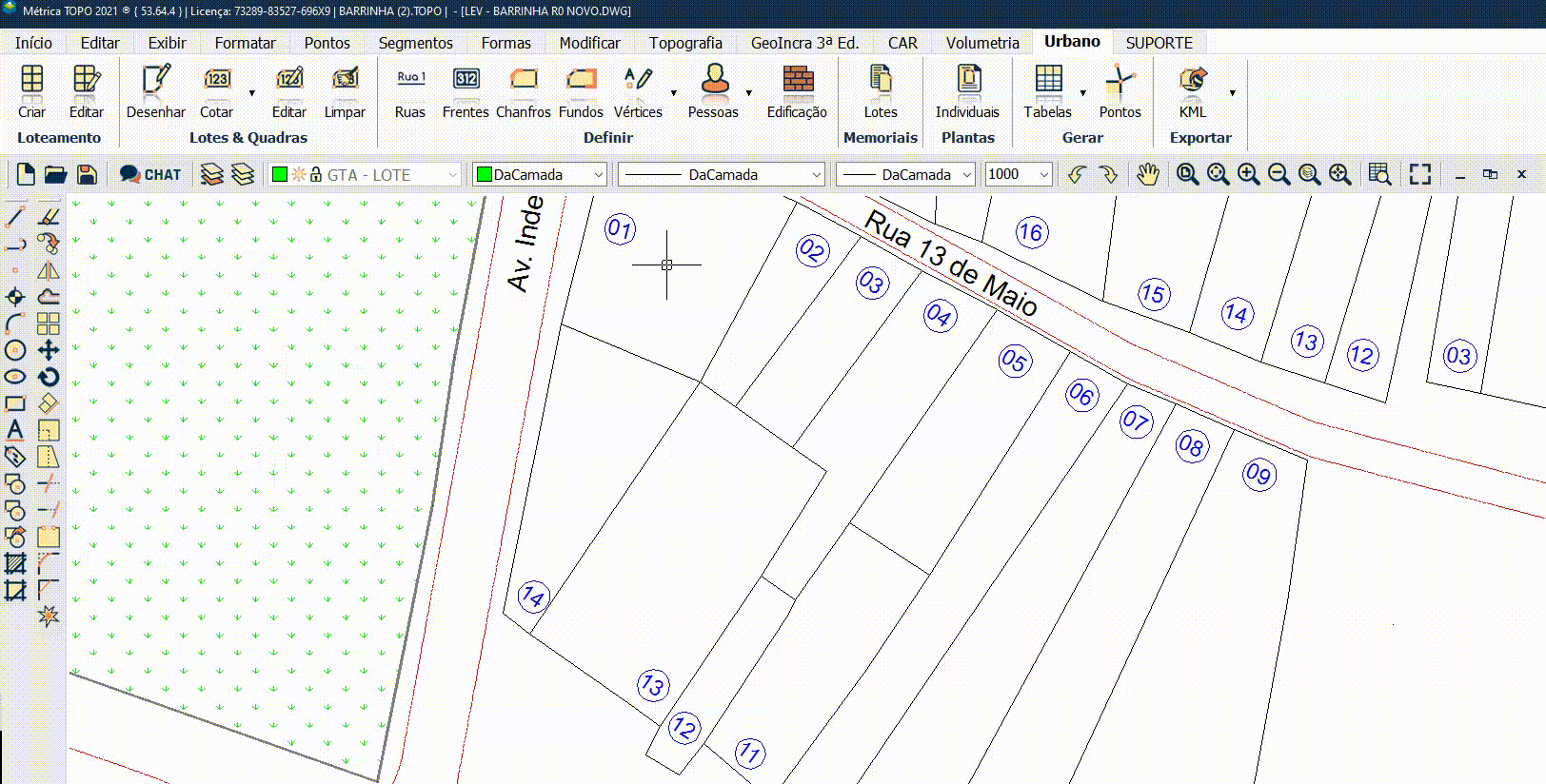The height and width of the screenshot is (784, 1546).
Task: Click the green DaCamada color swatch
Action: click(484, 175)
